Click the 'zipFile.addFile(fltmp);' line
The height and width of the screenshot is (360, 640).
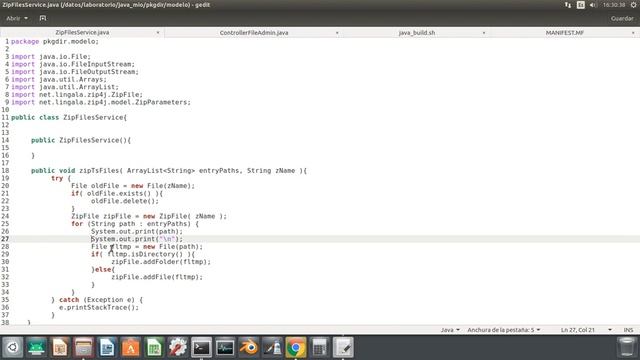pyautogui.click(x=157, y=277)
